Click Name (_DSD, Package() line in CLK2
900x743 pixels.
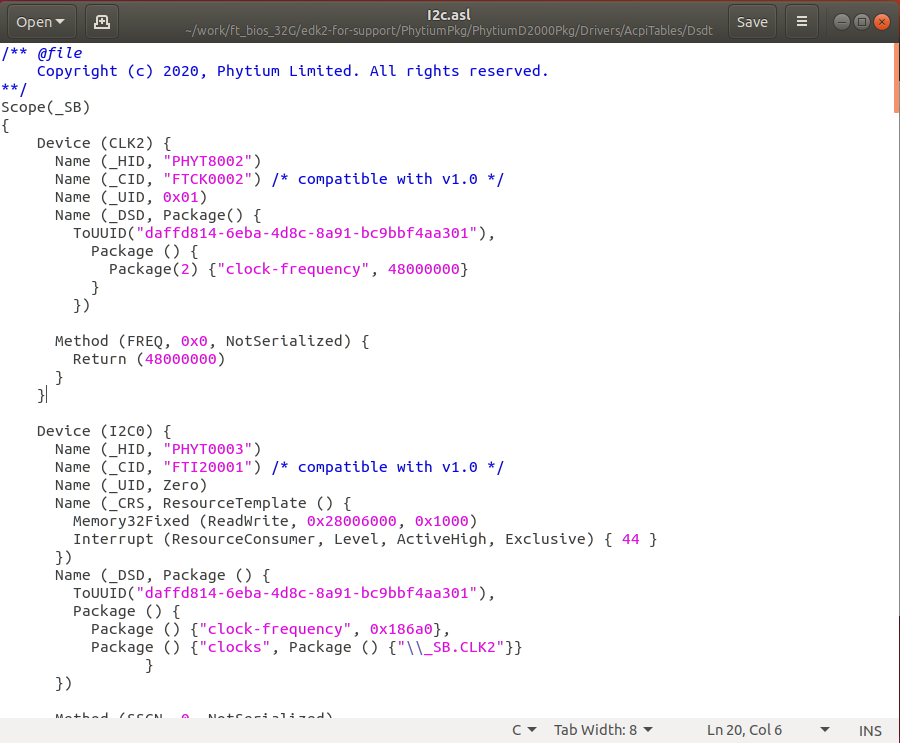(x=158, y=215)
